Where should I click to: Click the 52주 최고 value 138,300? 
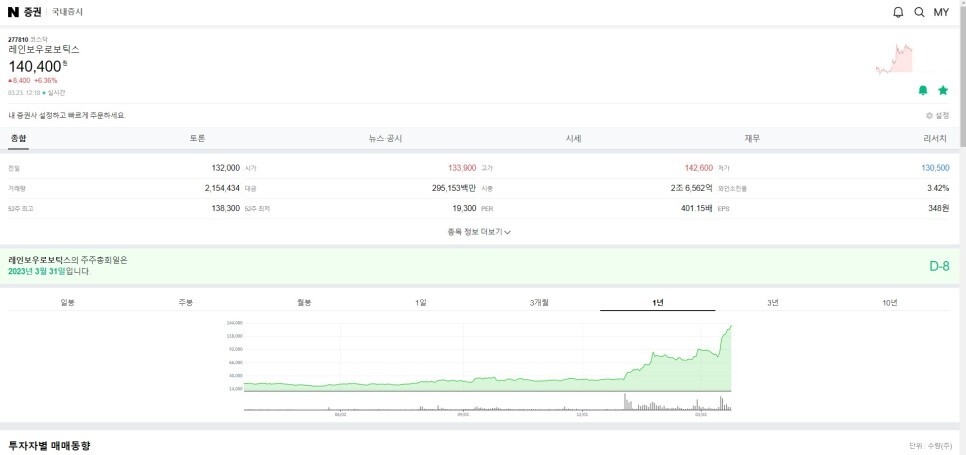[225, 208]
